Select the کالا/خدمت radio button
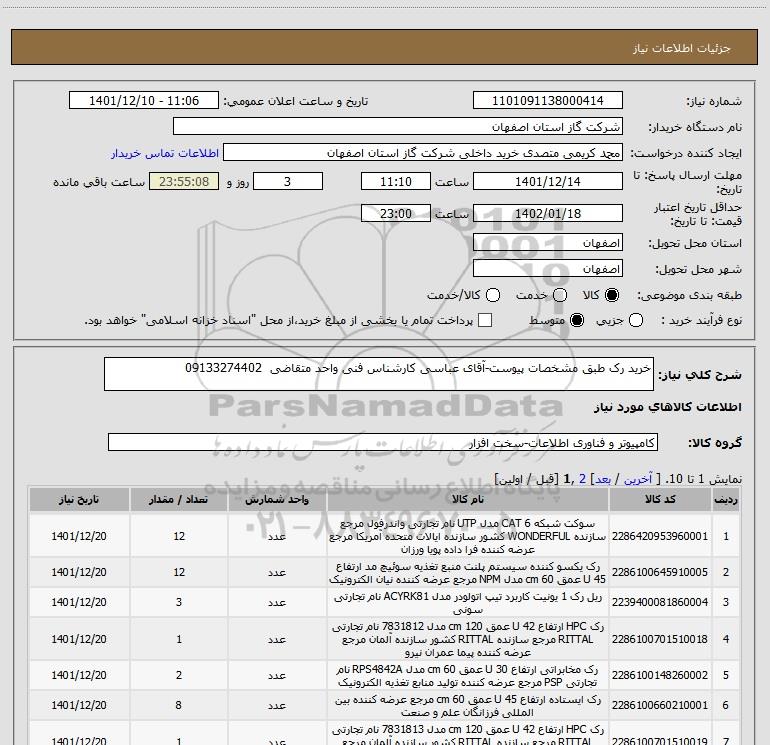 (x=493, y=295)
